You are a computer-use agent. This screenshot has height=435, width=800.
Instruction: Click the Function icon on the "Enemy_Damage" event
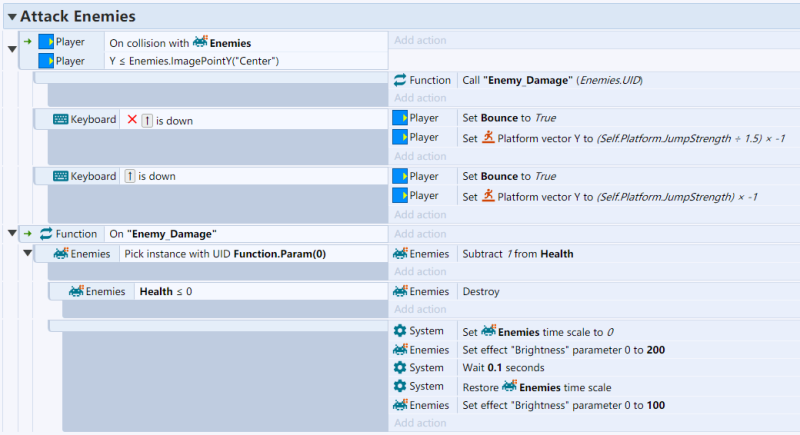point(46,234)
